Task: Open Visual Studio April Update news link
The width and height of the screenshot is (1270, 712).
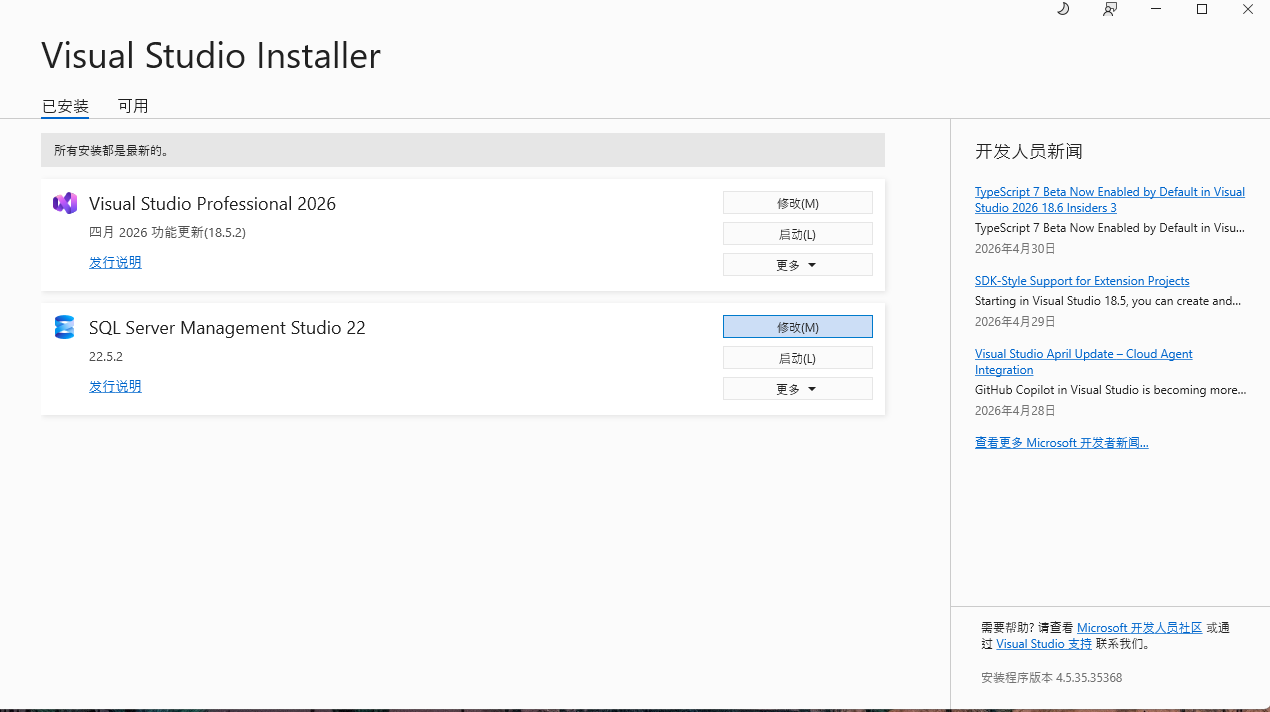Action: coord(1084,362)
